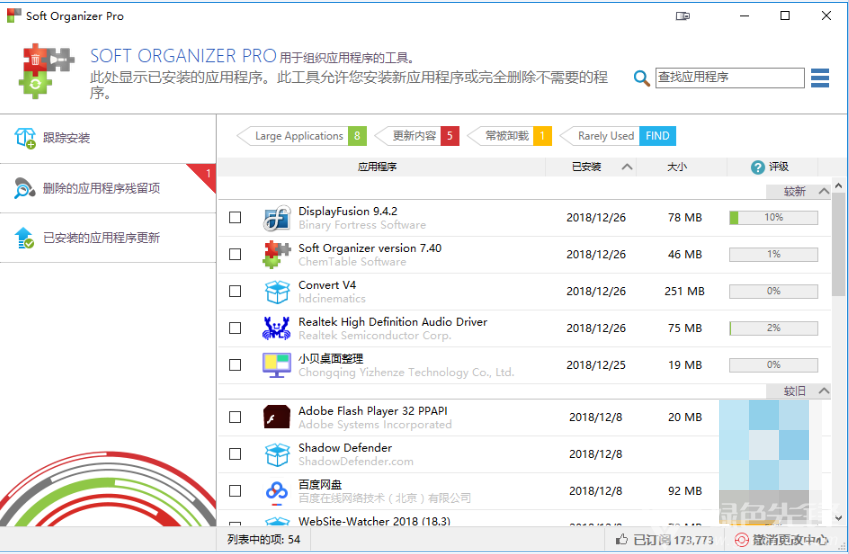Click the 已订阅 173,773 button

[x=665, y=540]
